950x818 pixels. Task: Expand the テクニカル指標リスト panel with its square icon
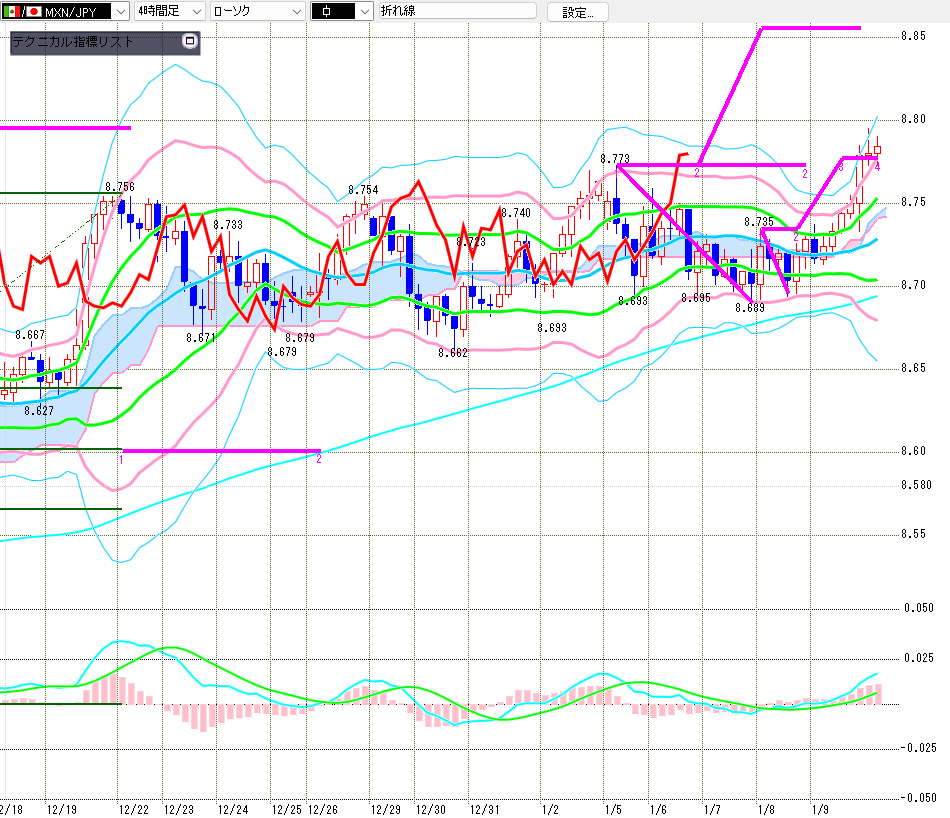[190, 42]
